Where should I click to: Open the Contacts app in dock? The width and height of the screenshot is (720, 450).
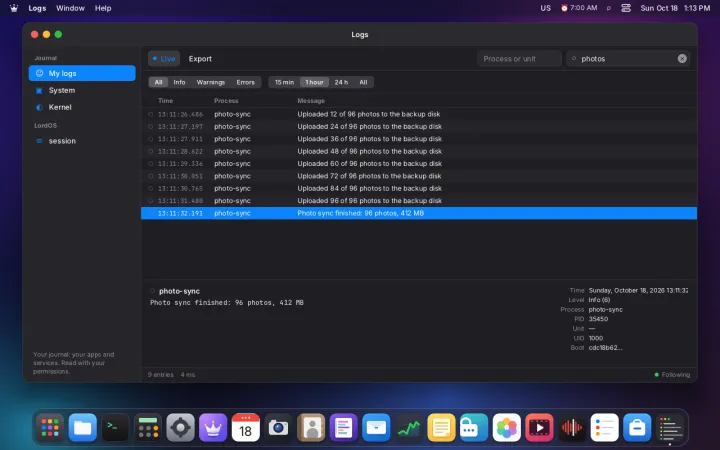click(311, 428)
